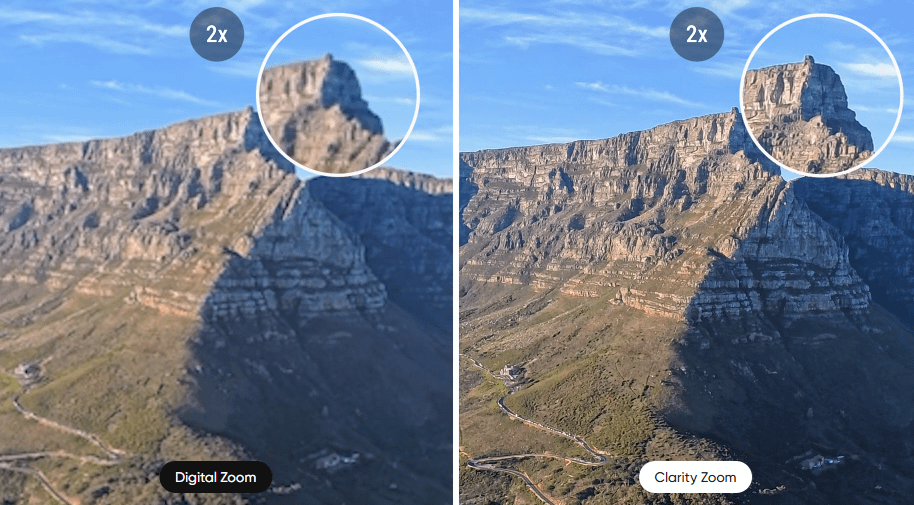
Task: Click inside the blurry magnifier circle preview
Action: (x=338, y=94)
